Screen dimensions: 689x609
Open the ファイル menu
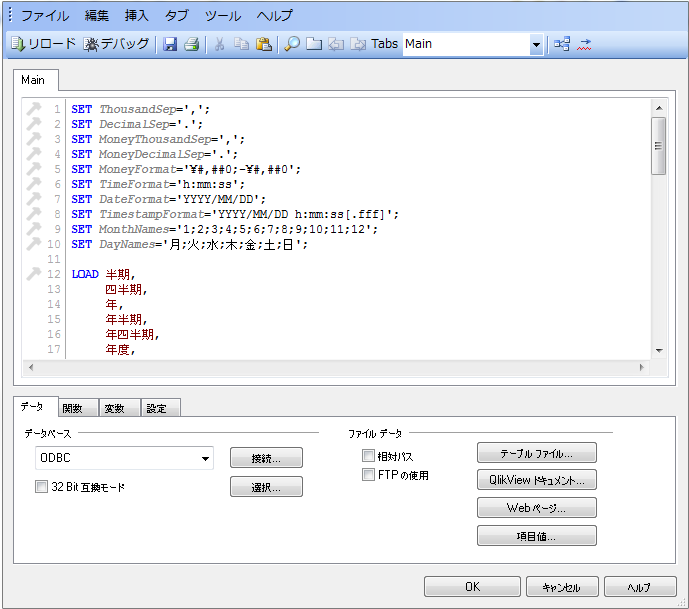45,16
